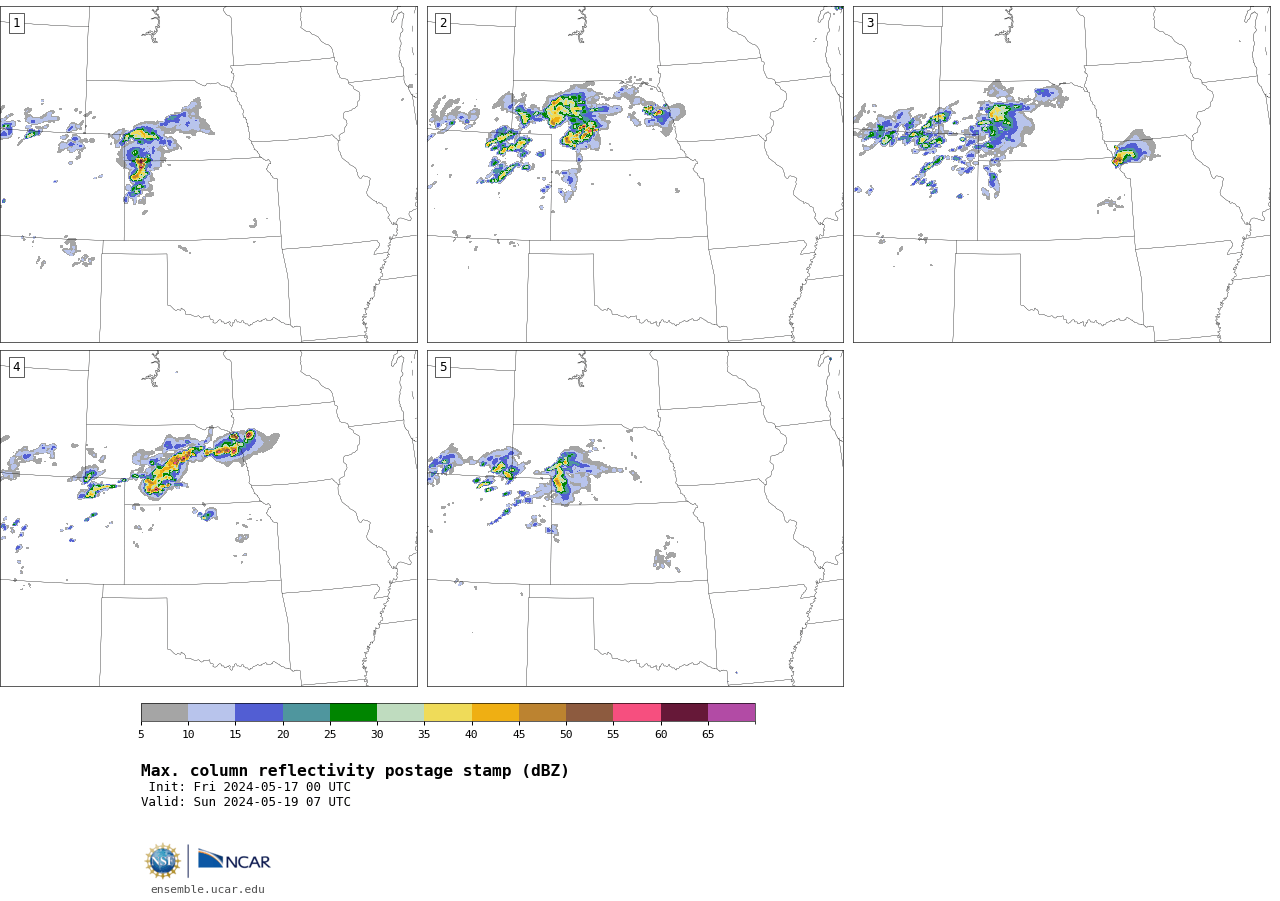Click the NSF logo icon

pos(162,861)
